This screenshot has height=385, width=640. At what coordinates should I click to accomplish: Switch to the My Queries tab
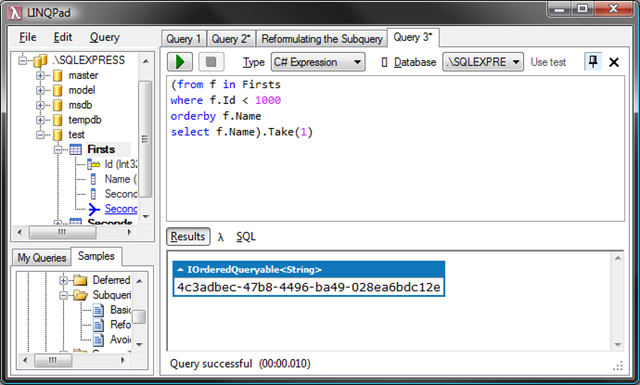(x=42, y=258)
